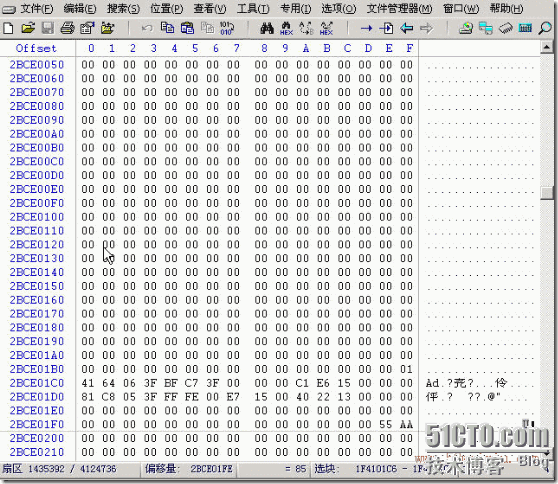Open the file Properties icon
The width and height of the screenshot is (558, 484).
click(87, 28)
